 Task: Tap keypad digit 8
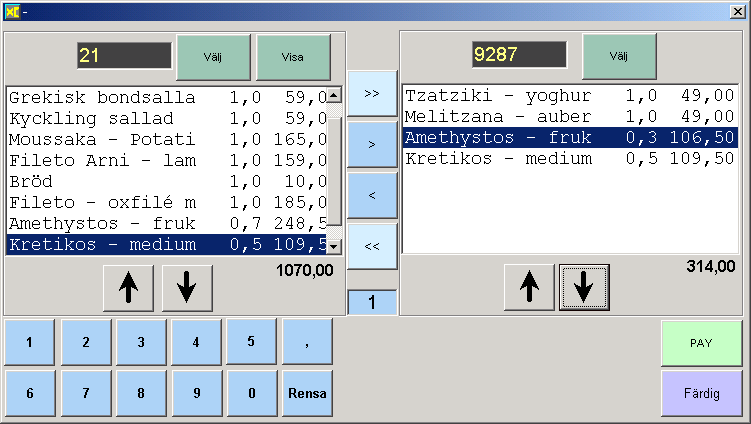141,393
